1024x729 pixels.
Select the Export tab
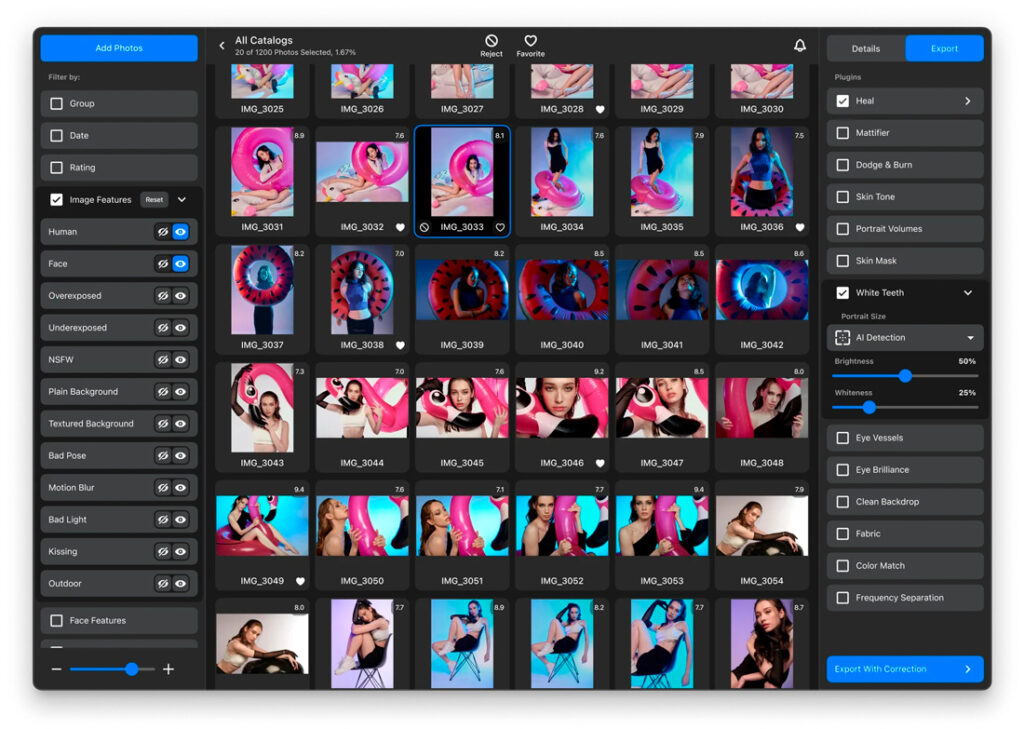click(944, 48)
